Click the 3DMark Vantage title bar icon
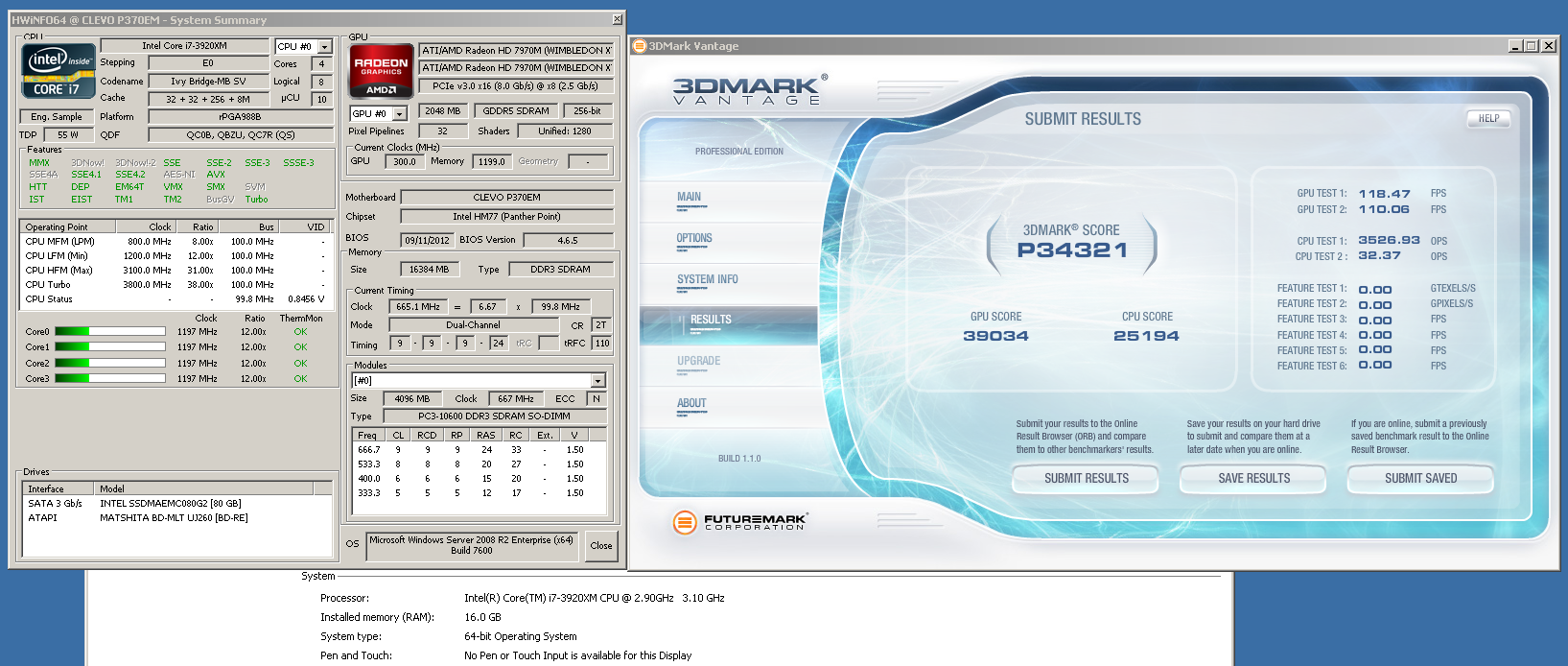The width and height of the screenshot is (1568, 666). tap(640, 45)
